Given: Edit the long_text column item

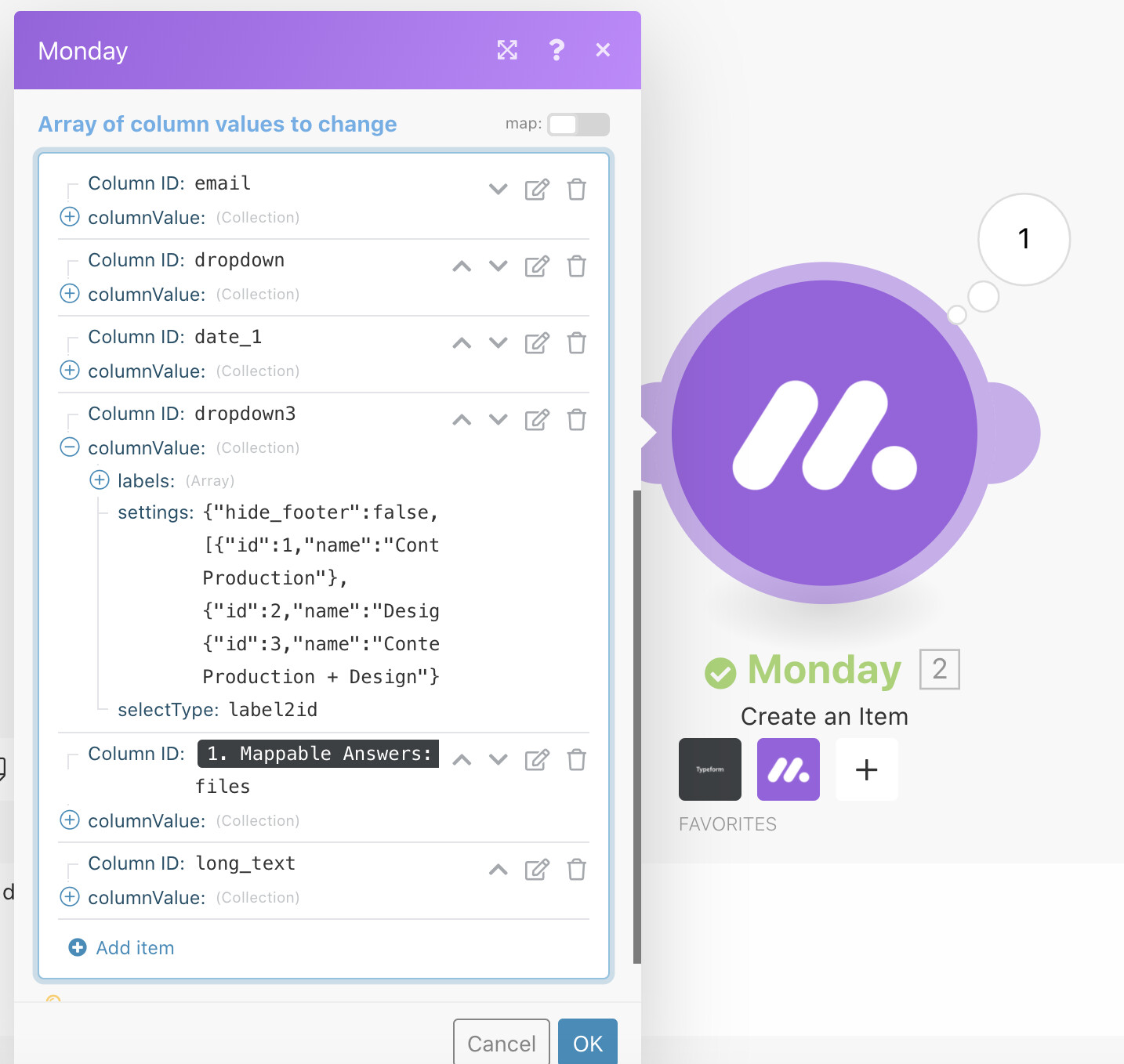Looking at the screenshot, I should tap(537, 869).
